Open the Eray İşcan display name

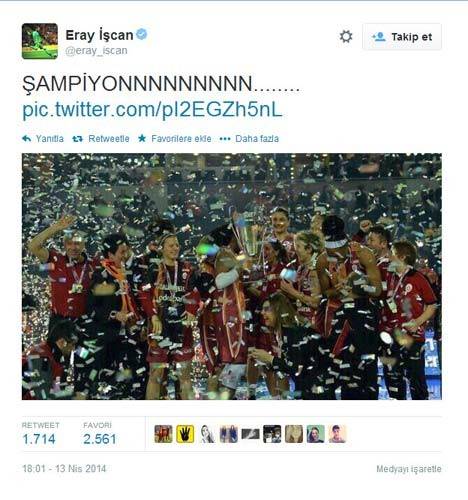(x=99, y=35)
